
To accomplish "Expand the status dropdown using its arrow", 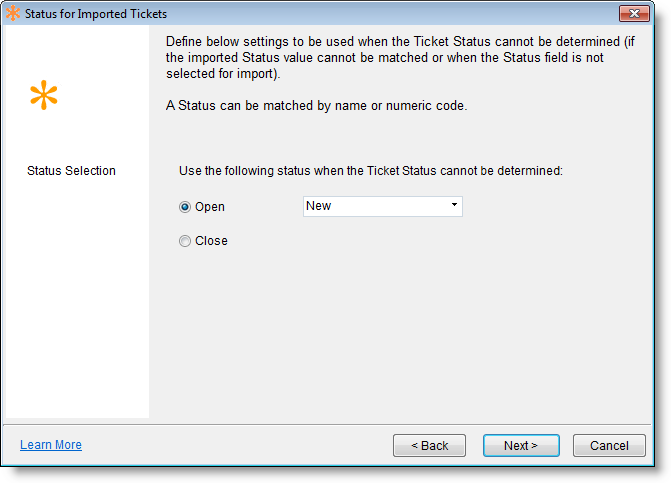I will coord(454,206).
